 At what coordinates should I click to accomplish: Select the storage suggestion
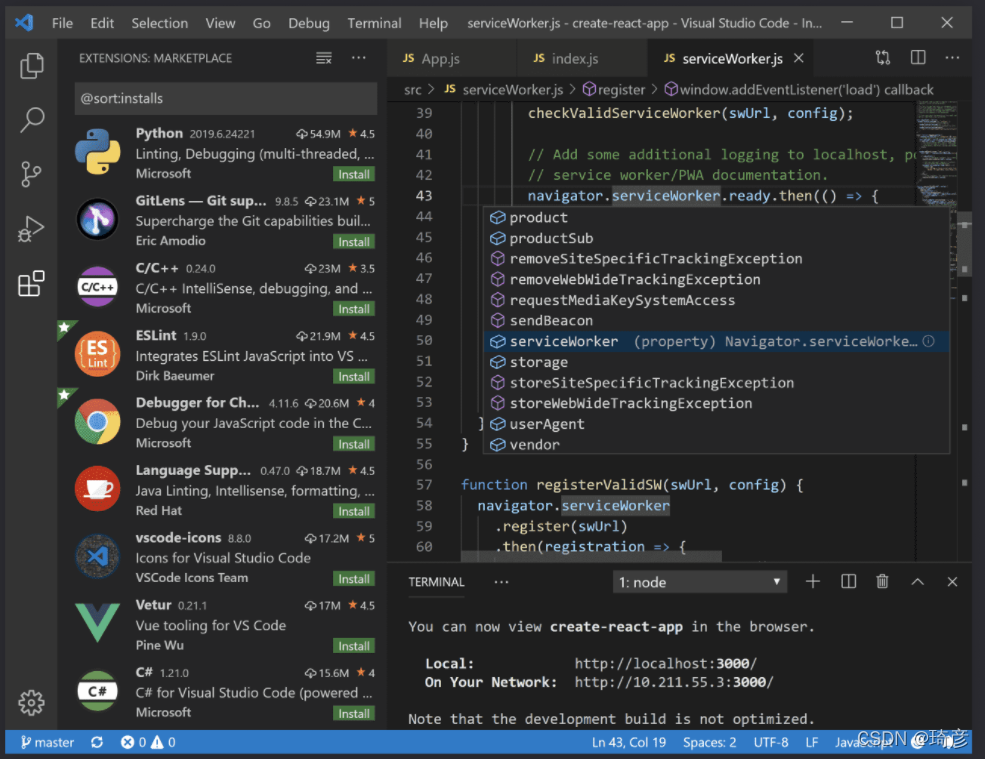[x=716, y=362]
